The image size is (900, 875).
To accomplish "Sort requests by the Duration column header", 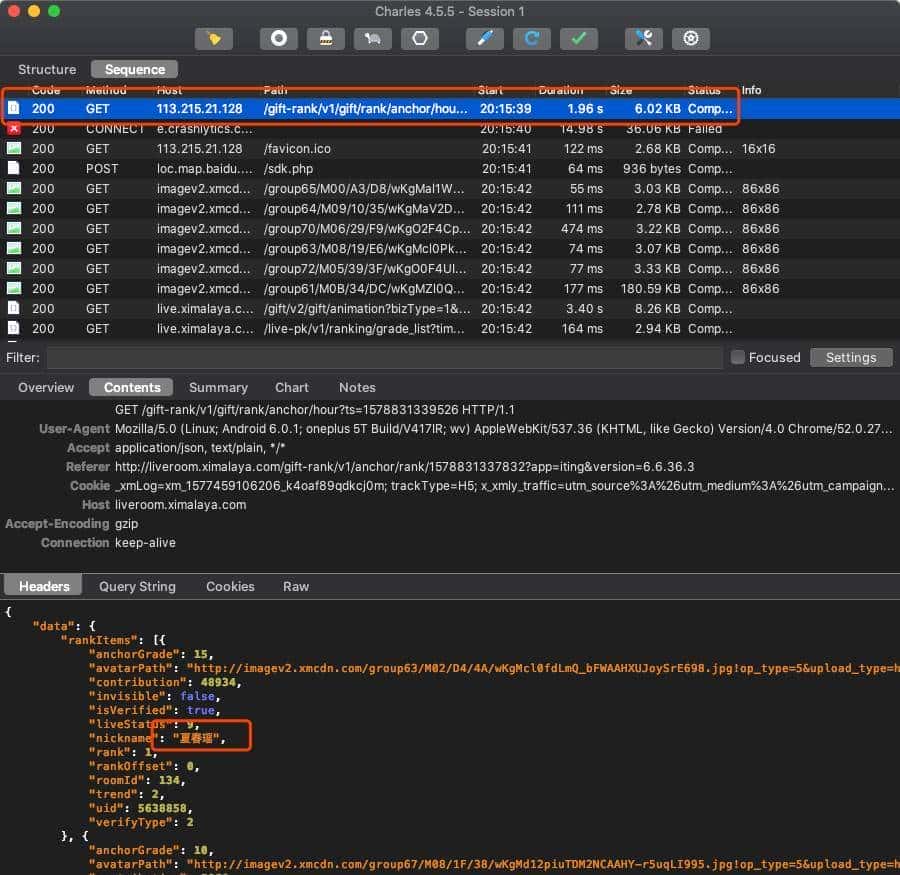I will [x=560, y=90].
